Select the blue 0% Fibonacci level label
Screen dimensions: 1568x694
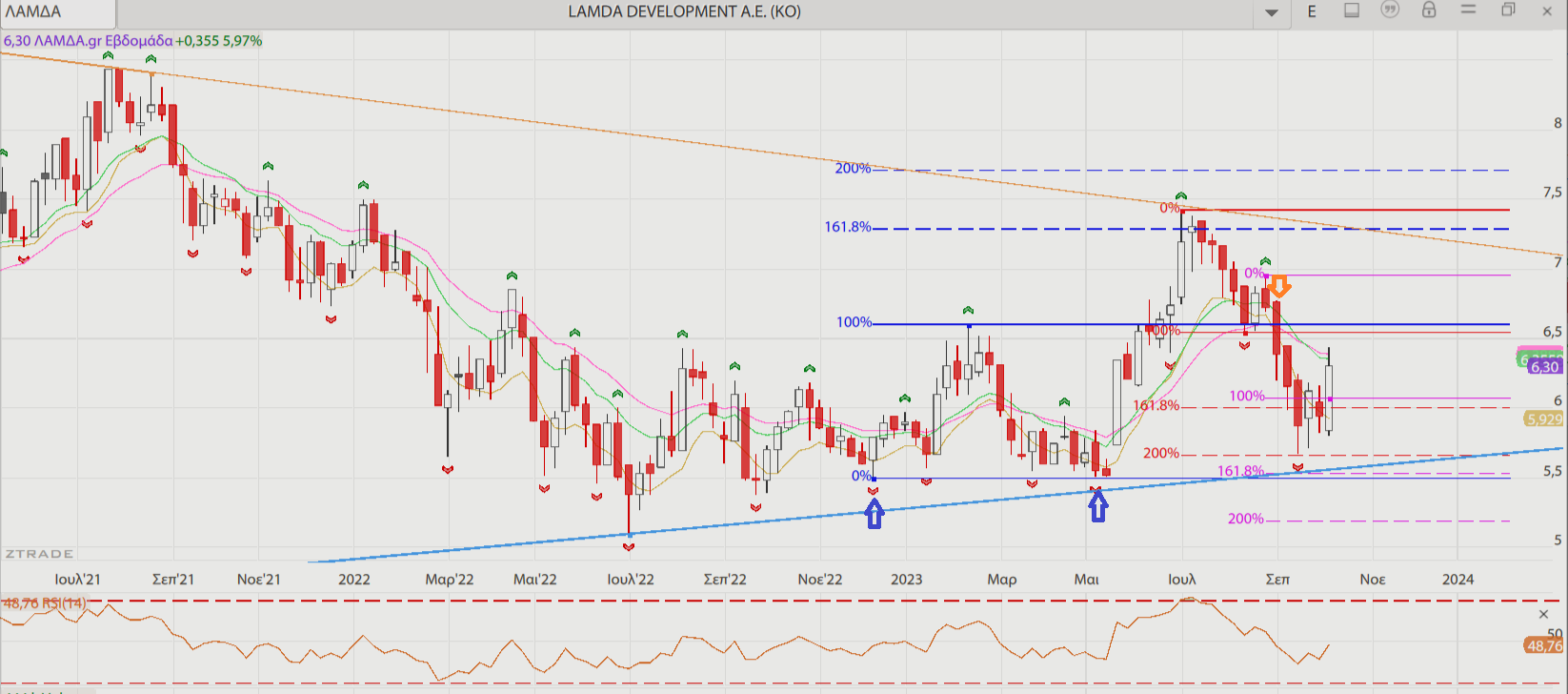(861, 476)
